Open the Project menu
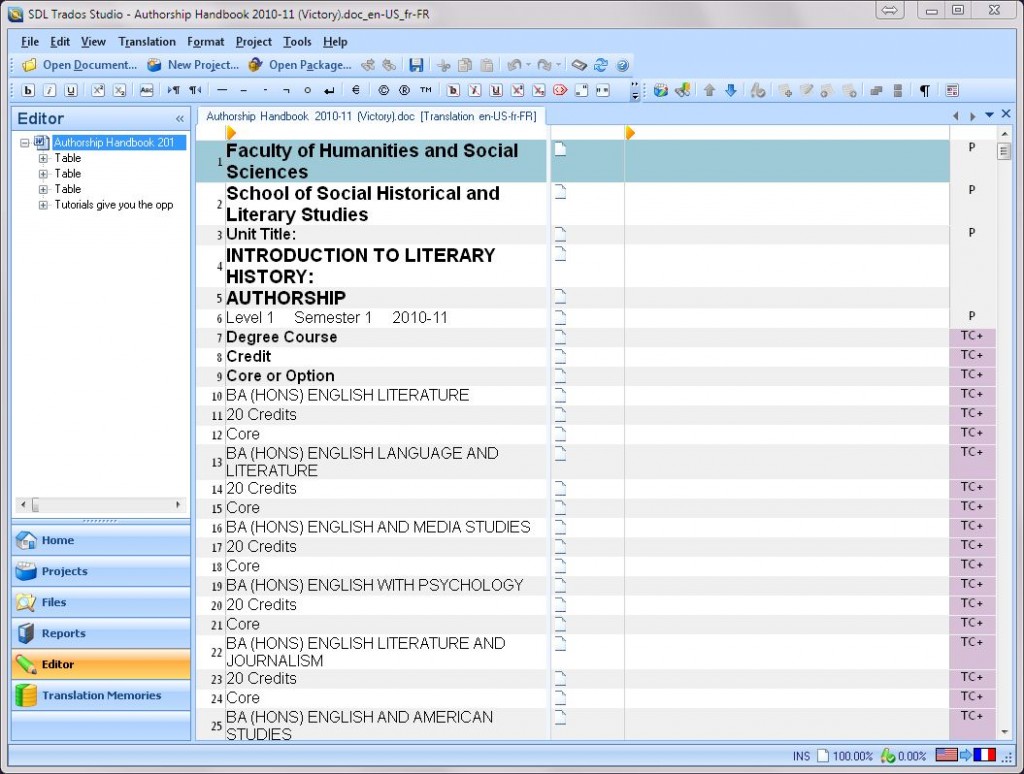The height and width of the screenshot is (774, 1024). [254, 42]
